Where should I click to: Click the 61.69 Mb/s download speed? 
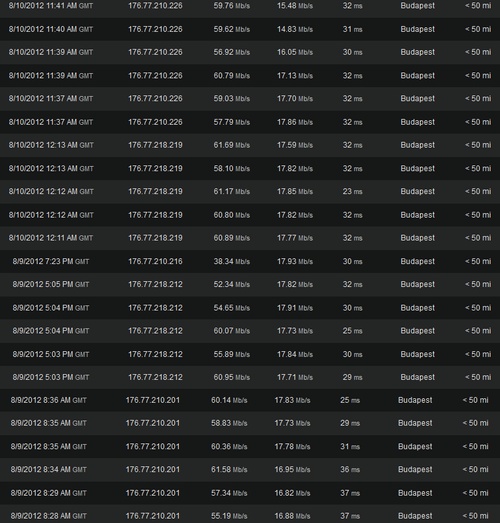[x=231, y=145]
